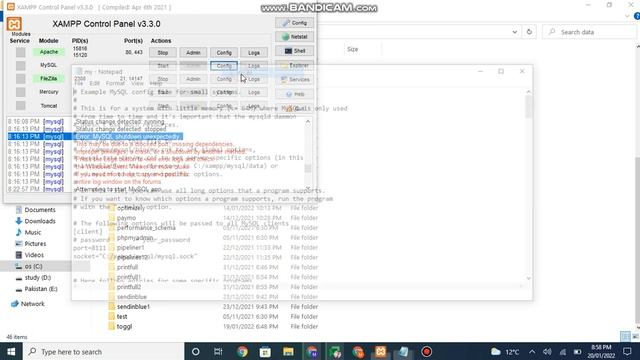Image resolution: width=640 pixels, height=360 pixels.
Task: Open Notepad Help menu
Action: [x=156, y=83]
